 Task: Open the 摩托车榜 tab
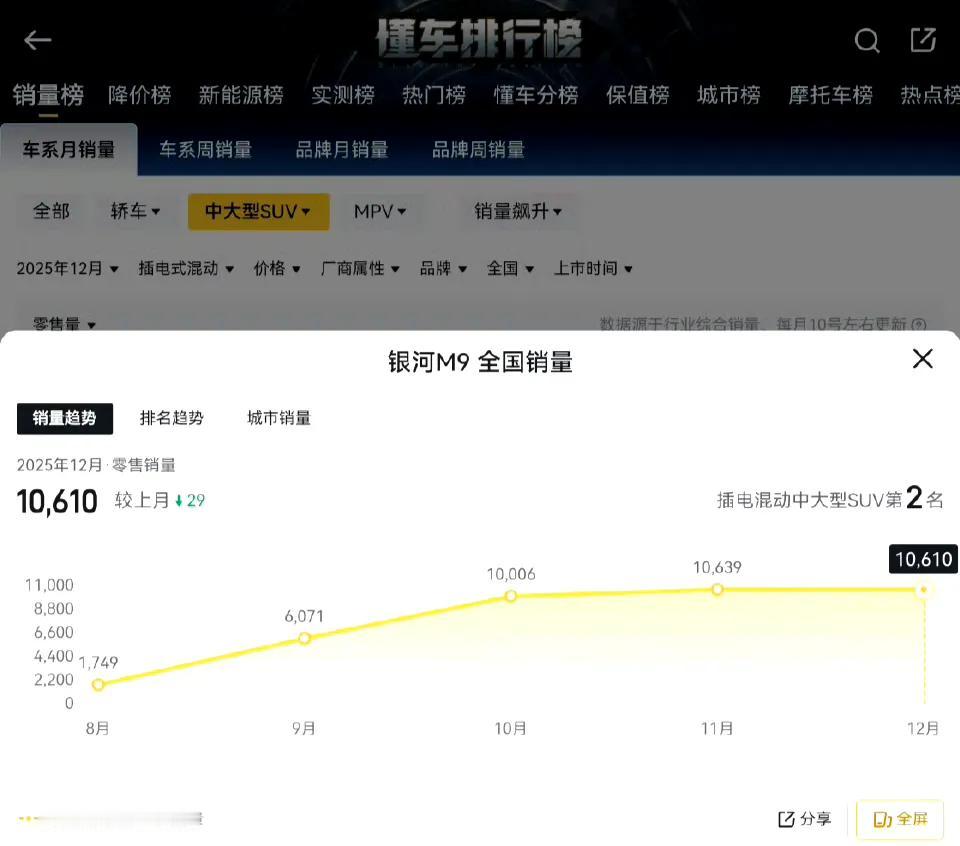830,95
